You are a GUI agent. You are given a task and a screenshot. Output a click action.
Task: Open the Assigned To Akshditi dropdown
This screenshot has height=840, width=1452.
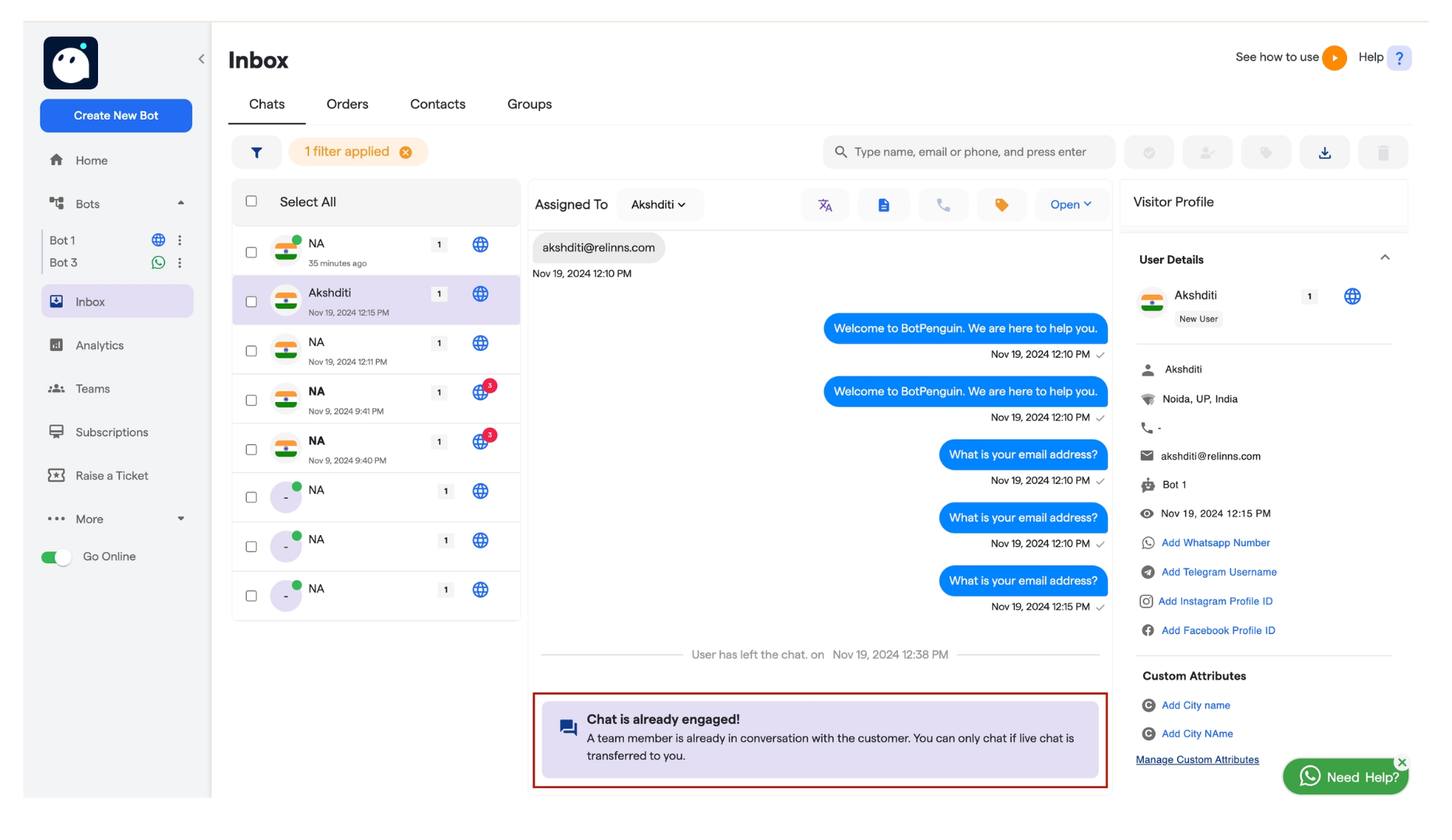click(x=659, y=205)
